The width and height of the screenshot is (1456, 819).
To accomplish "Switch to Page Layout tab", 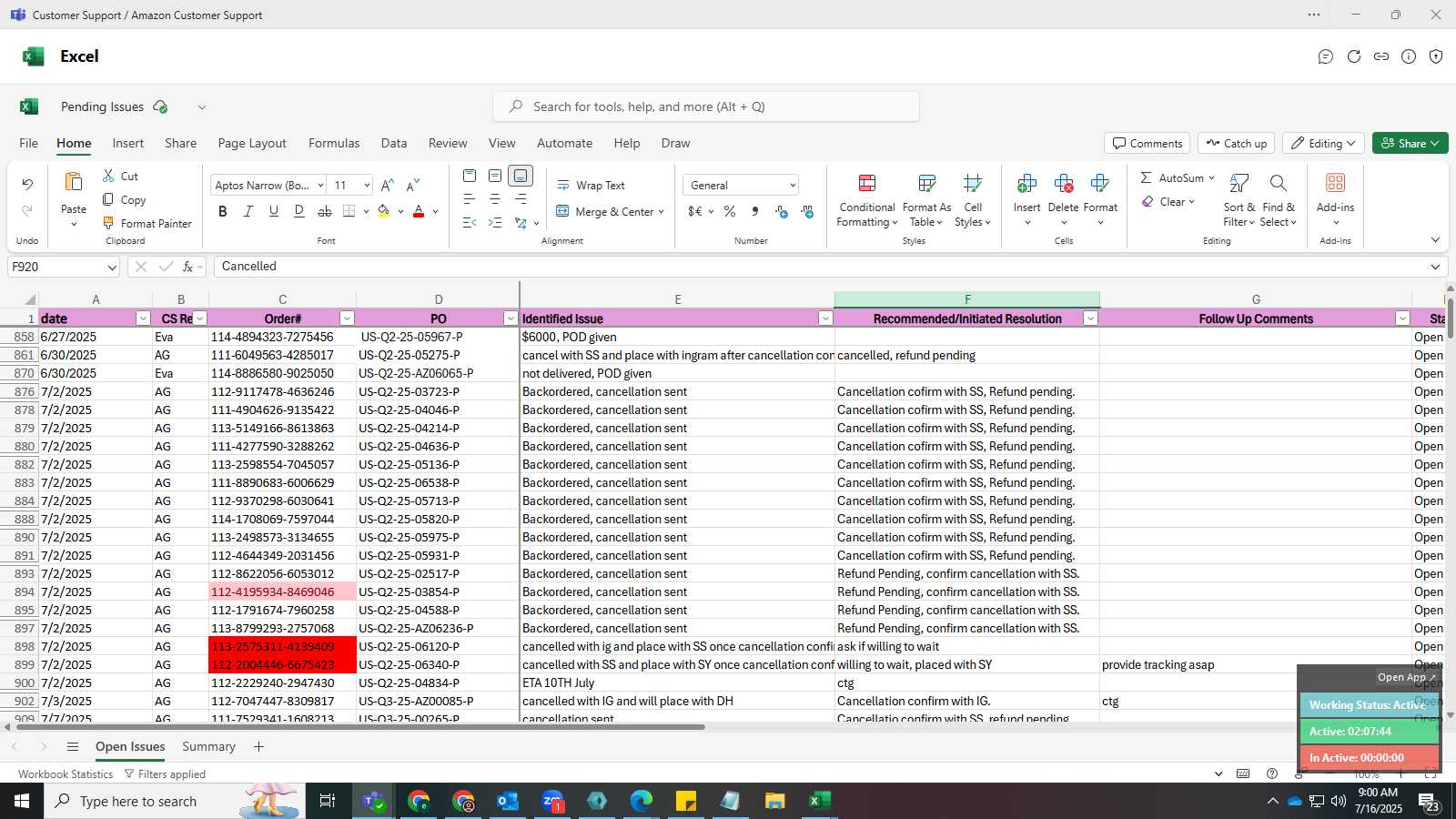I will (252, 143).
